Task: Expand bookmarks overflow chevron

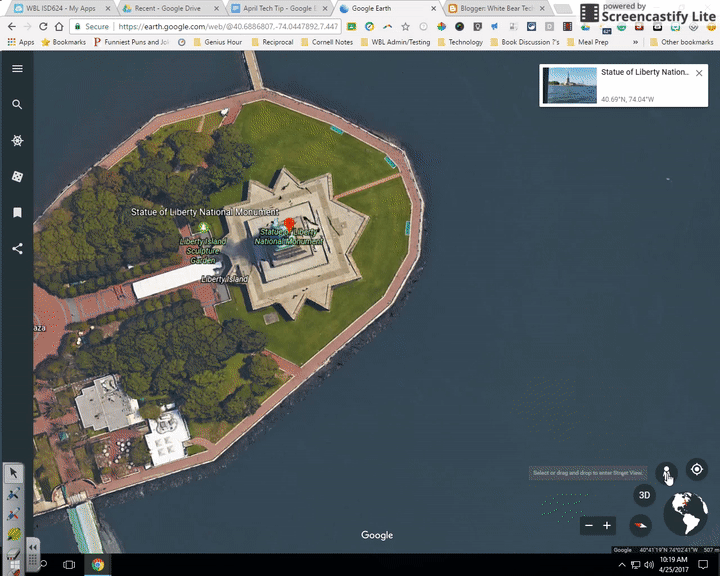Action: pos(636,42)
